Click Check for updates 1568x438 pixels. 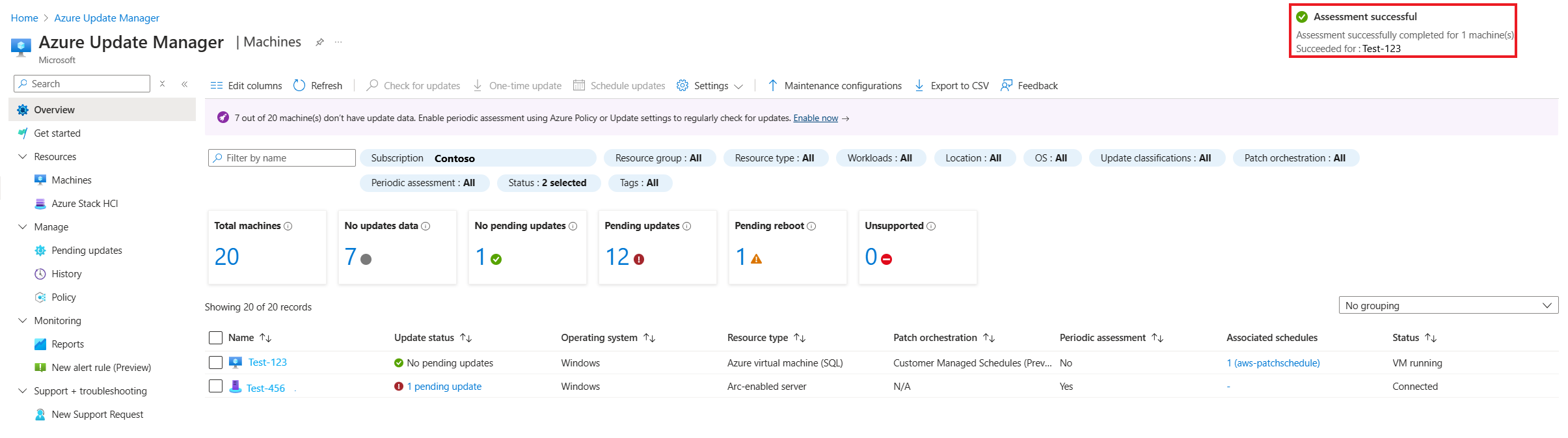pyautogui.click(x=413, y=86)
